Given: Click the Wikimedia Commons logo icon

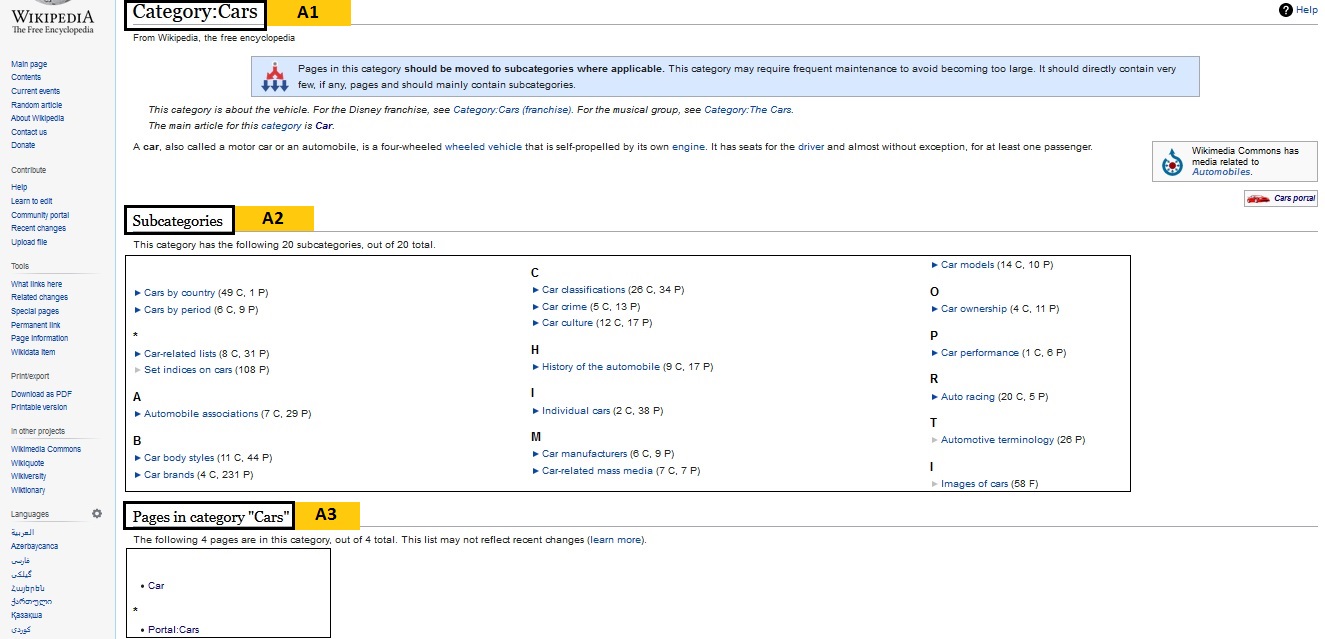Looking at the screenshot, I should tap(1172, 161).
